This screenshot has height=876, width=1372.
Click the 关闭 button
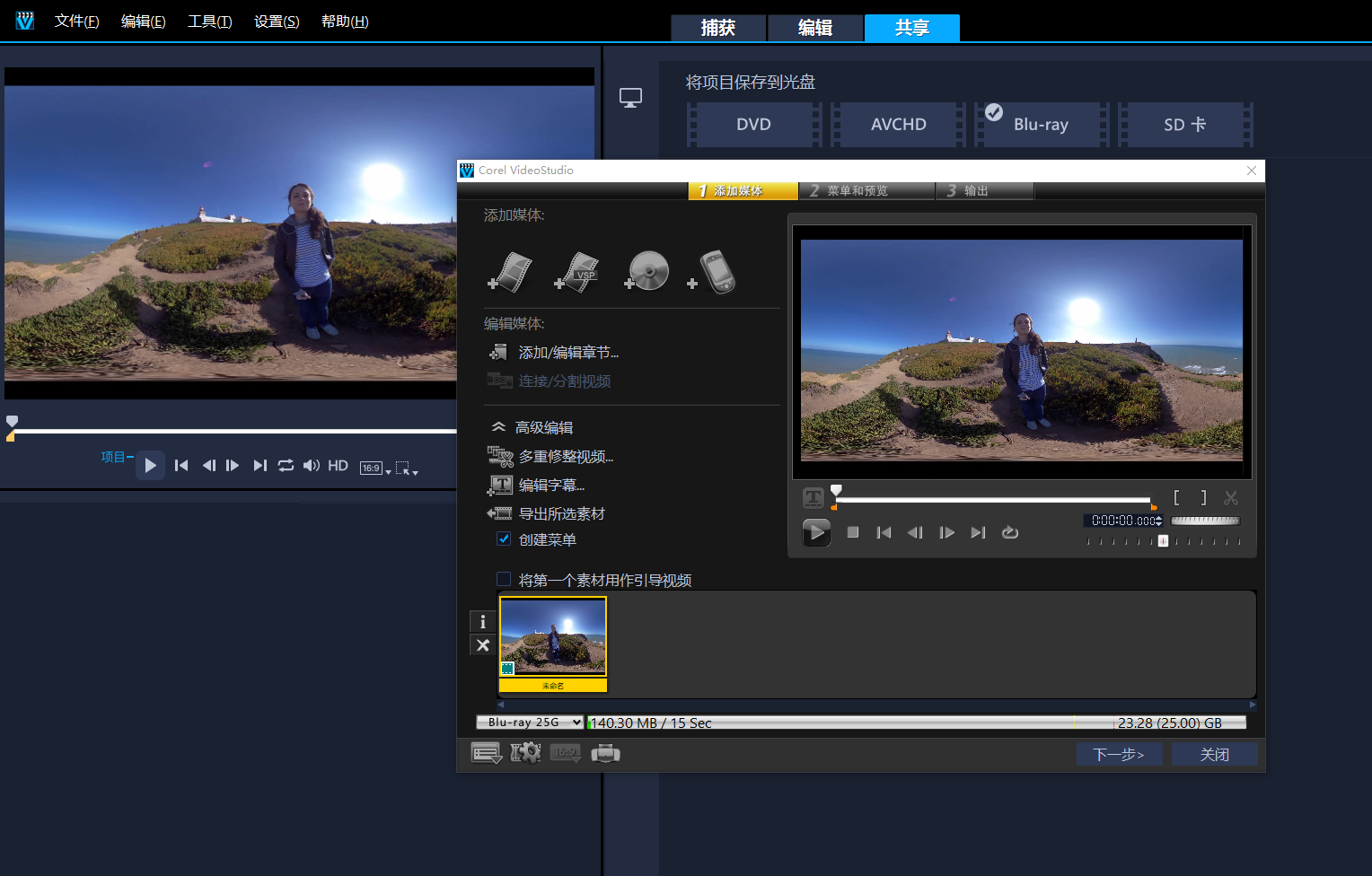coord(1214,754)
